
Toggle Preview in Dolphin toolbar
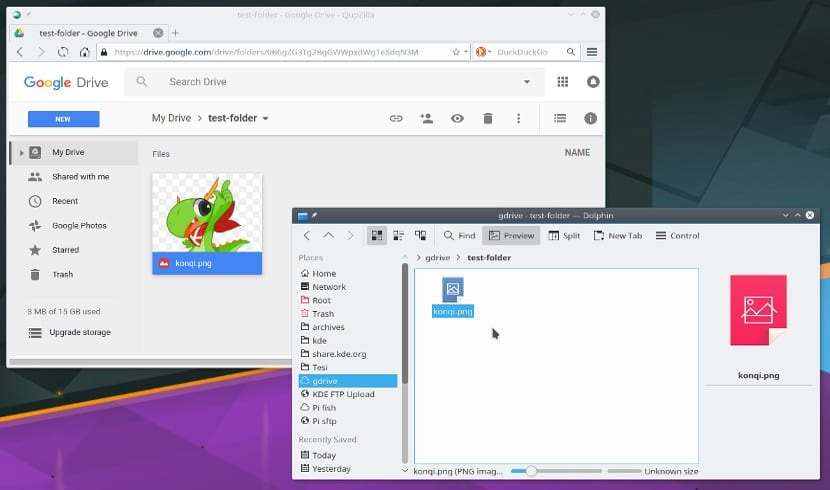511,235
